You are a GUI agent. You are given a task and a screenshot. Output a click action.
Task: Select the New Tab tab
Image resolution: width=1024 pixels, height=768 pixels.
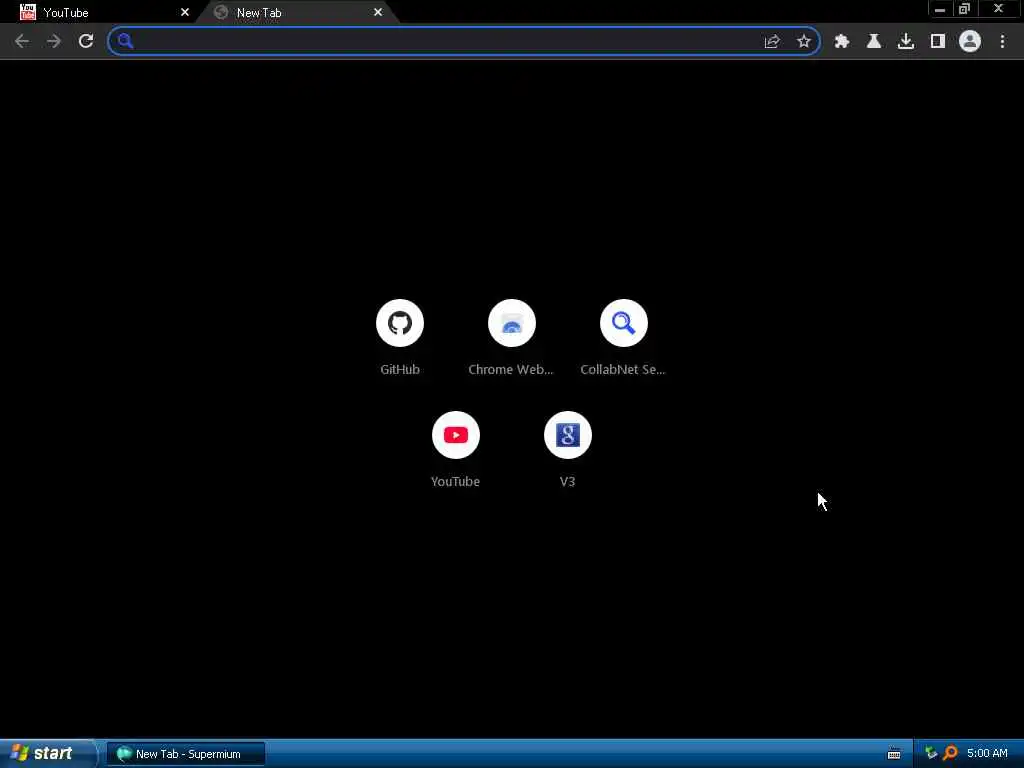click(298, 12)
